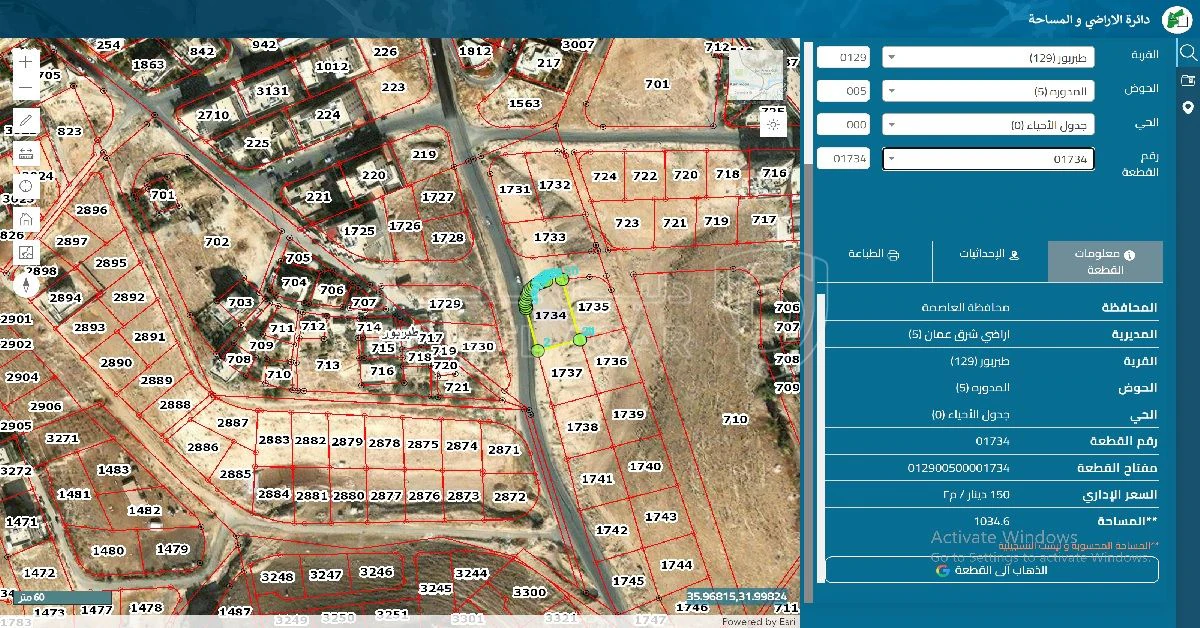This screenshot has width=1200, height=628.
Task: Select parcel 1563 on the map
Action: pos(525,103)
